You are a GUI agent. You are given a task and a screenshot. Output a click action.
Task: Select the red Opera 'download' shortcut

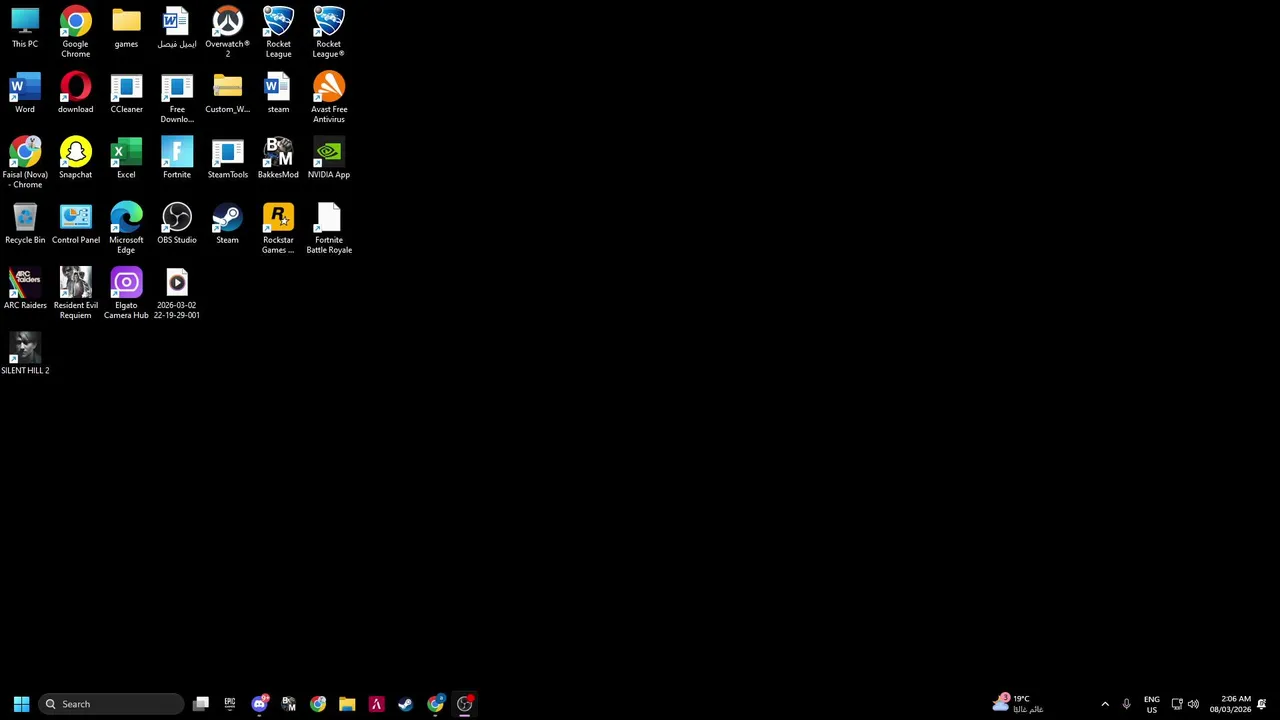[x=75, y=93]
